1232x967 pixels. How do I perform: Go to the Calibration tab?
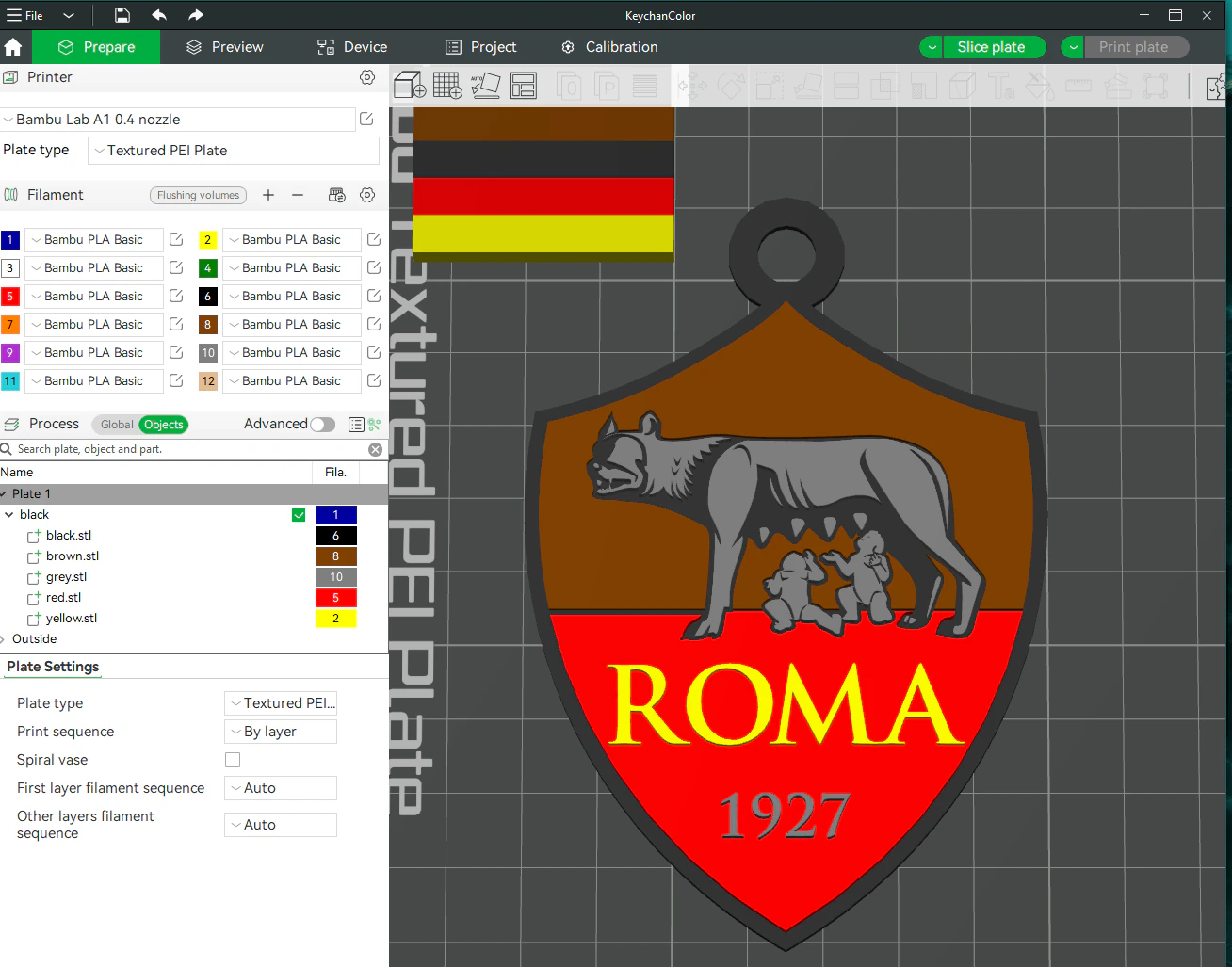(609, 47)
